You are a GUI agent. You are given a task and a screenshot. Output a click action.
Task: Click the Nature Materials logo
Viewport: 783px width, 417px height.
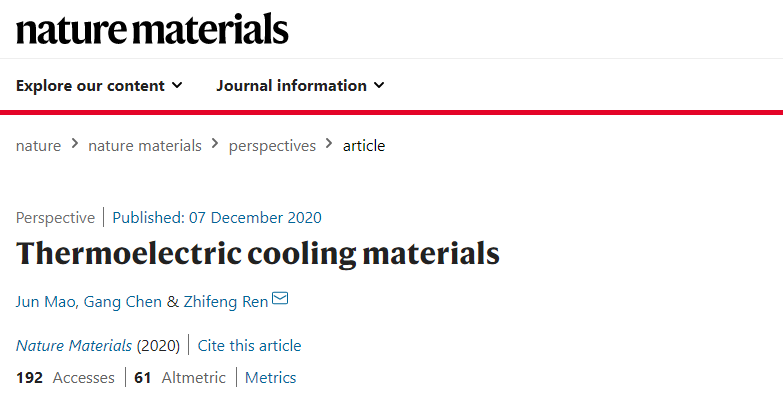point(152,28)
